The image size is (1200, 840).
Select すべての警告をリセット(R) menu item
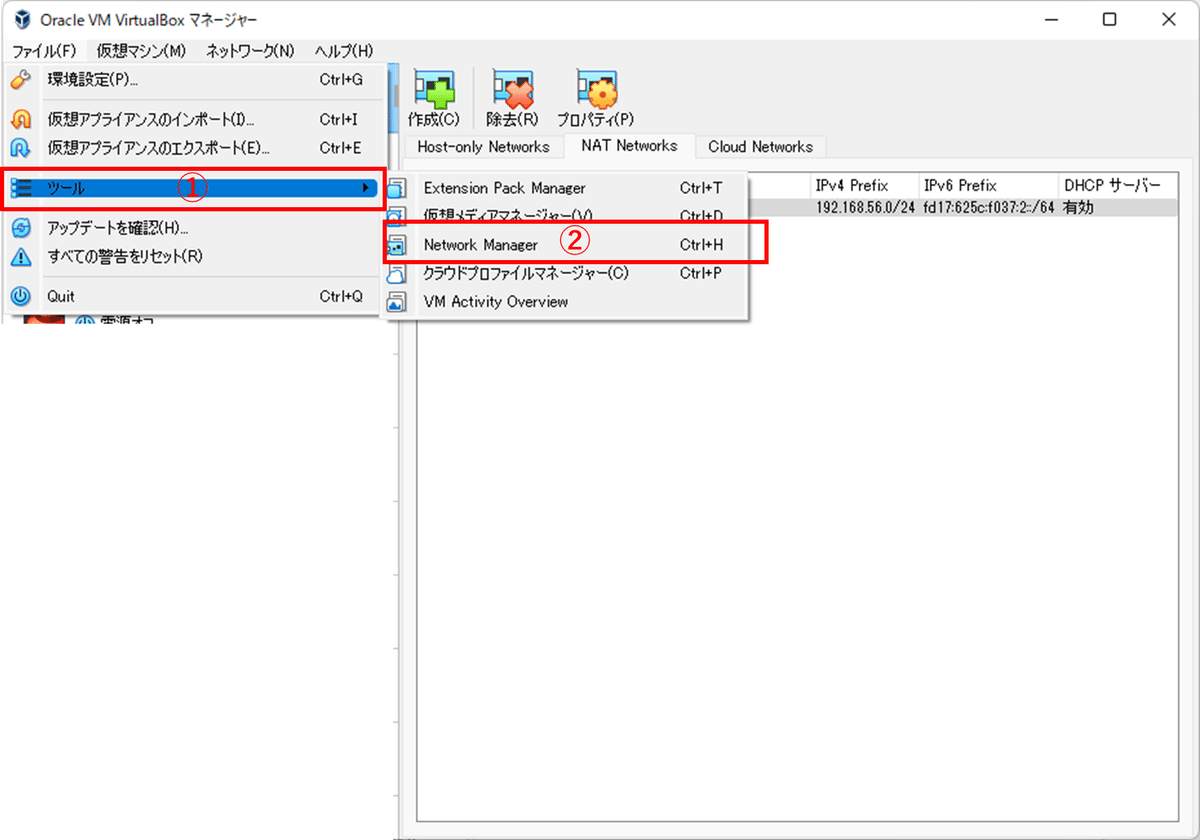pyautogui.click(x=194, y=256)
